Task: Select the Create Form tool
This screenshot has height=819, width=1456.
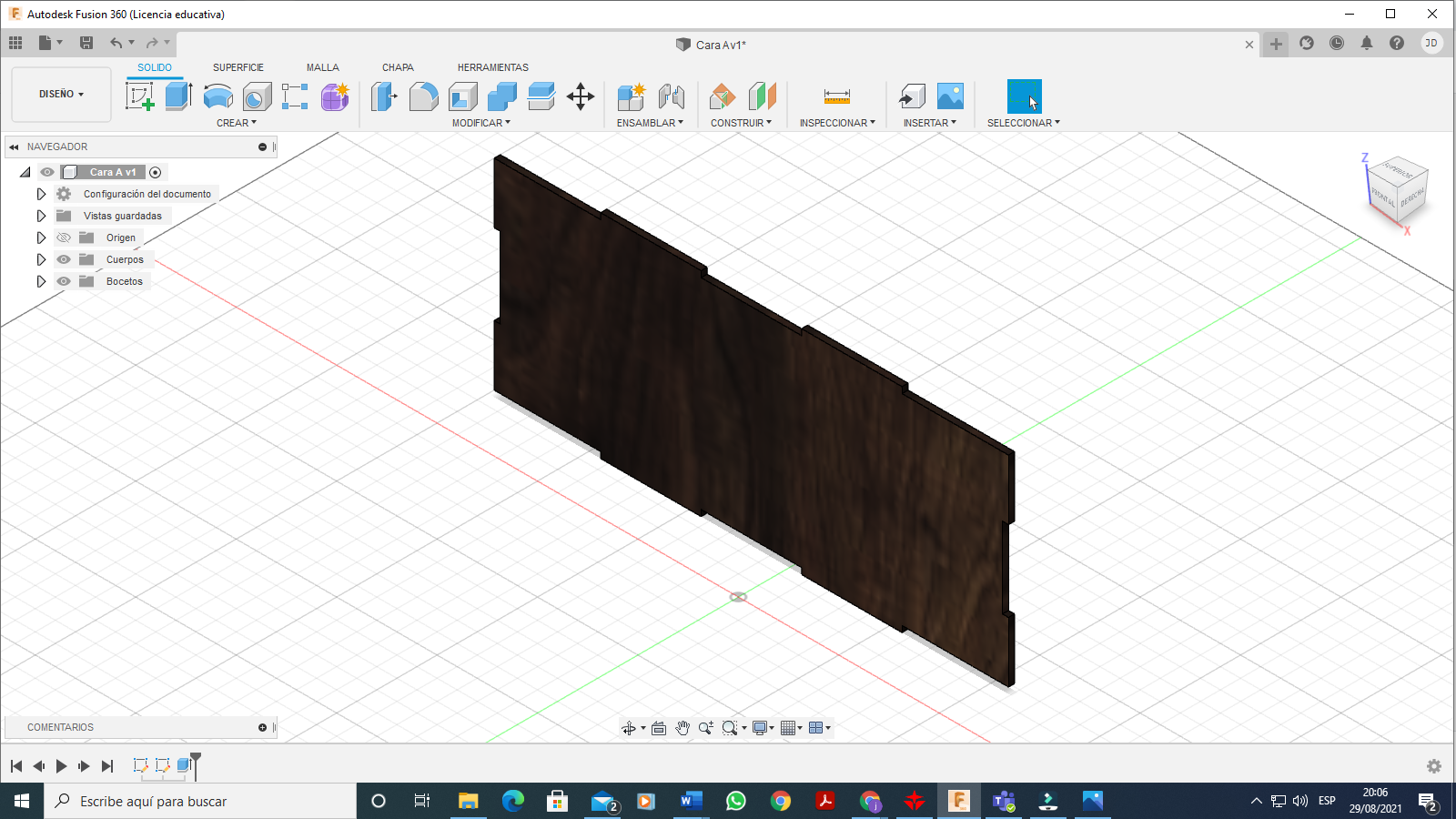Action: click(x=335, y=96)
